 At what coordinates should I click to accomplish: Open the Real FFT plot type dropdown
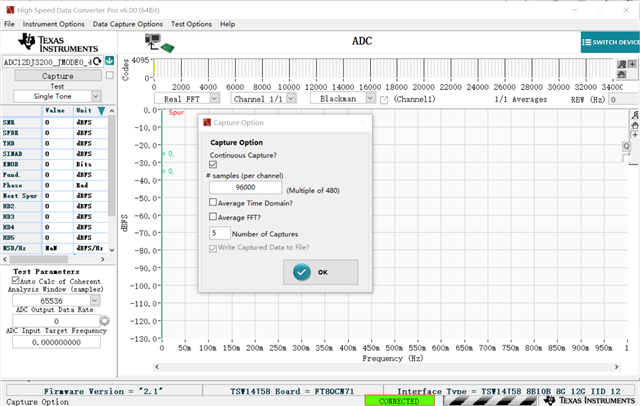(x=215, y=98)
